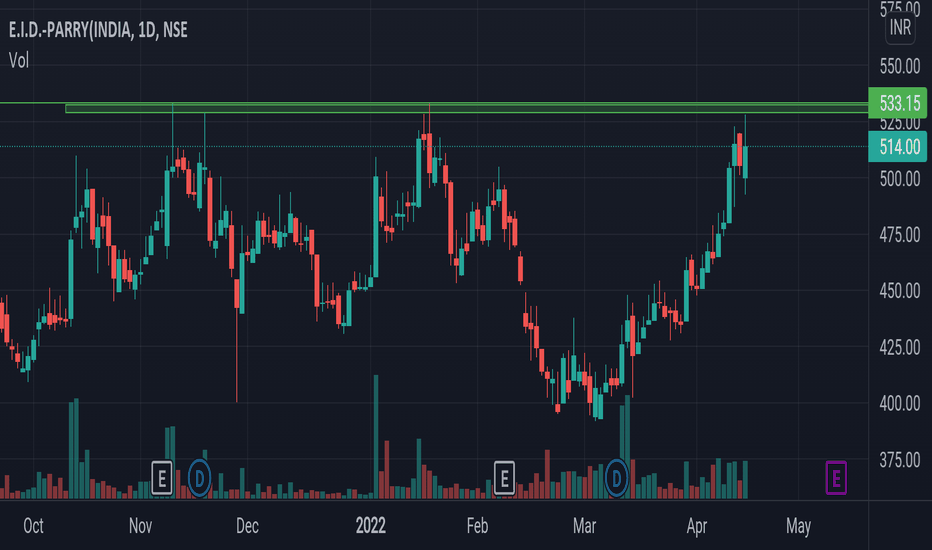Click the Nov label on time axis

tap(140, 526)
